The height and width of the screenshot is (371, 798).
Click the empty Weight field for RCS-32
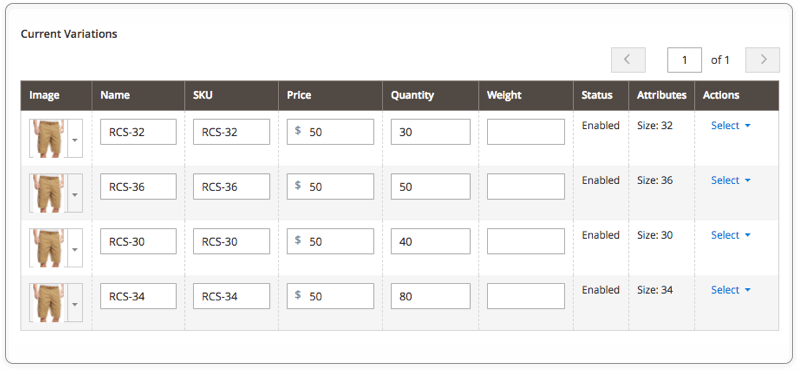pos(526,132)
